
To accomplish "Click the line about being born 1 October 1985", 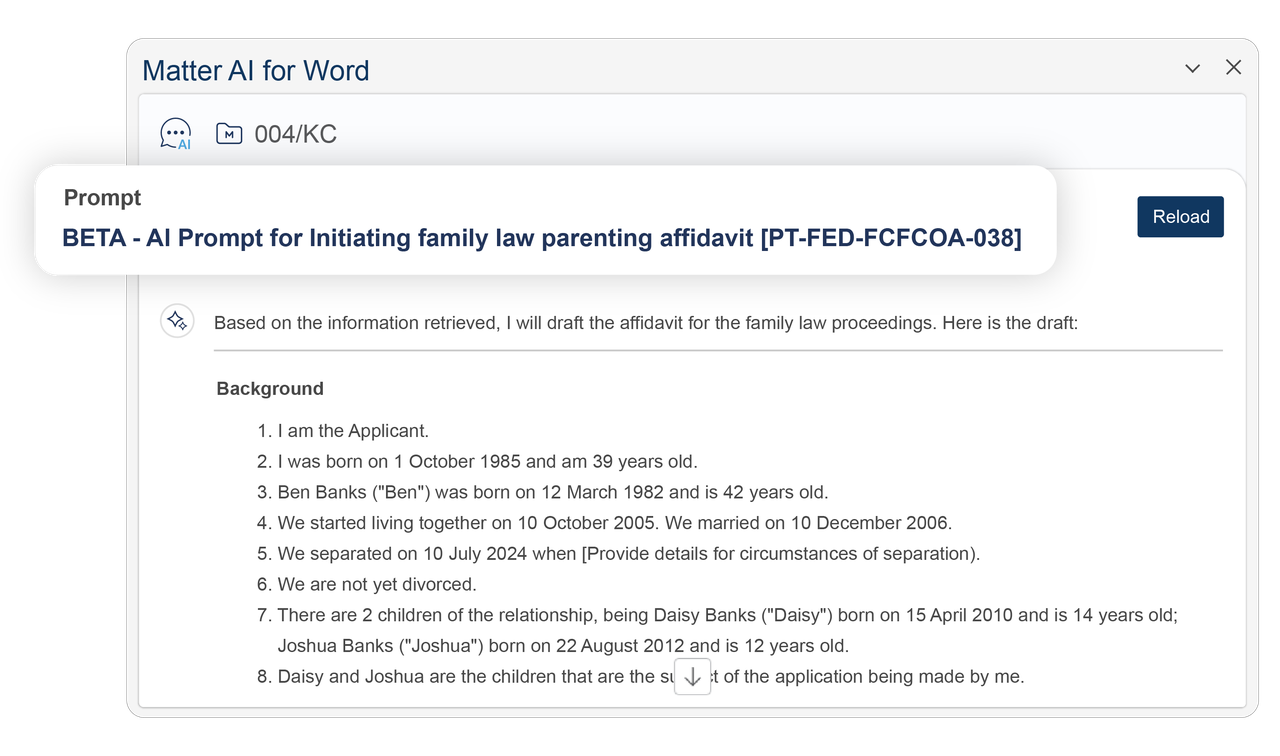I will [487, 462].
